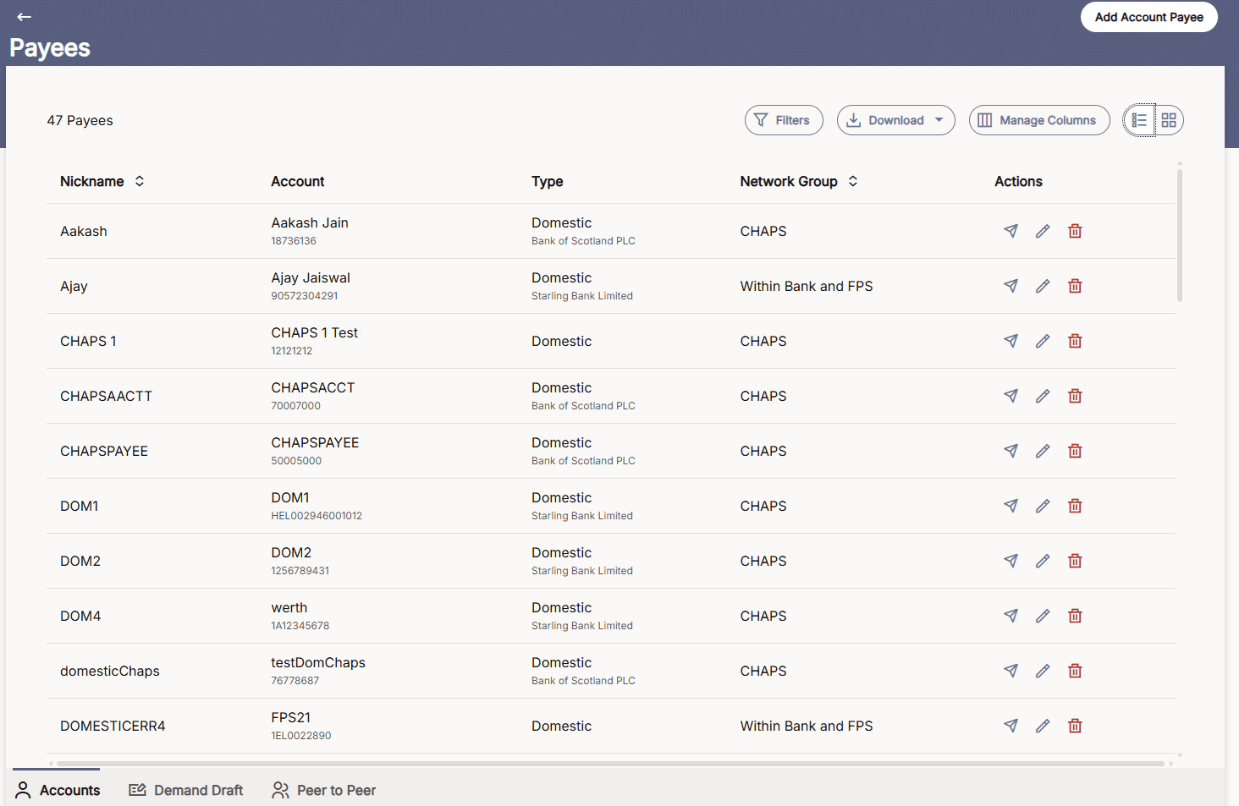Open the Filters panel

coord(784,120)
